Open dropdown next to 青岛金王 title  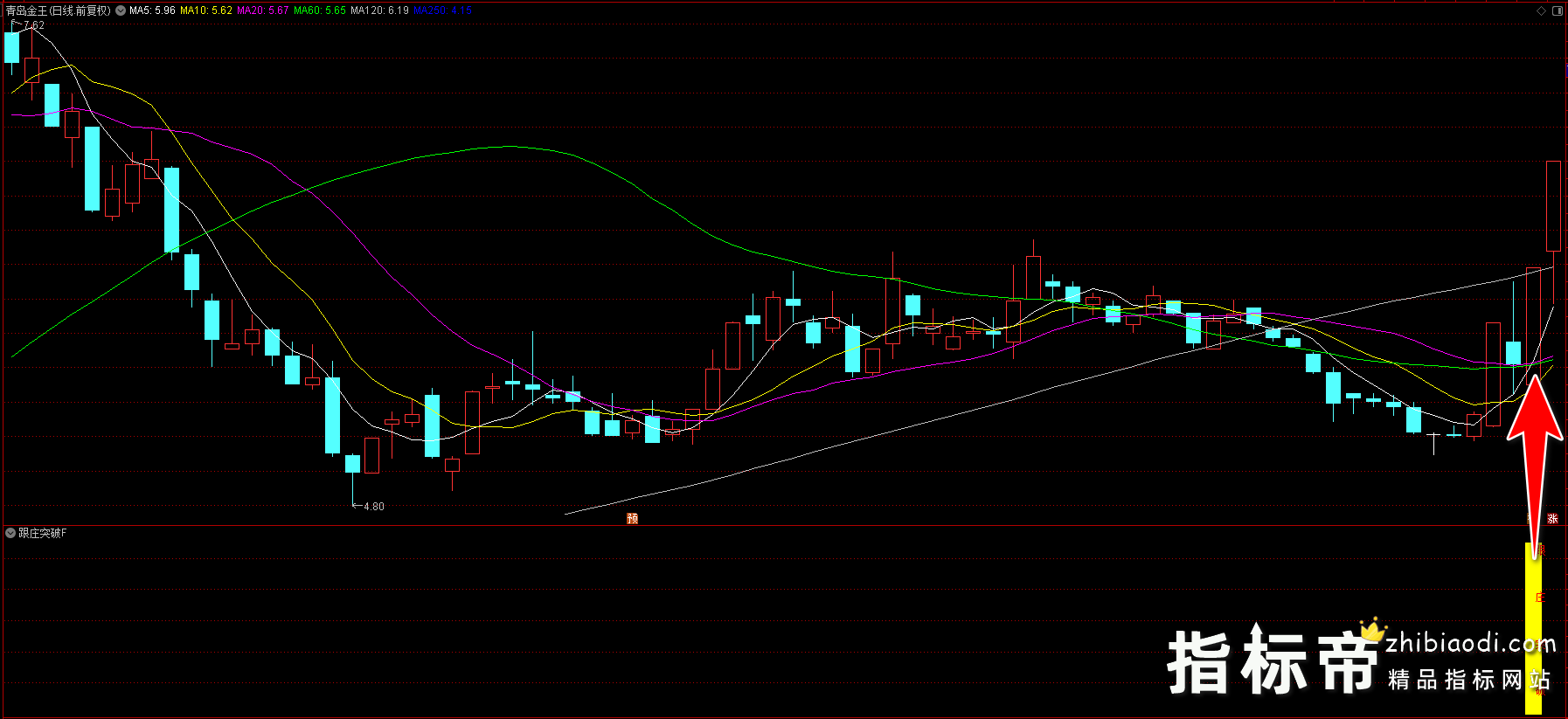(121, 10)
